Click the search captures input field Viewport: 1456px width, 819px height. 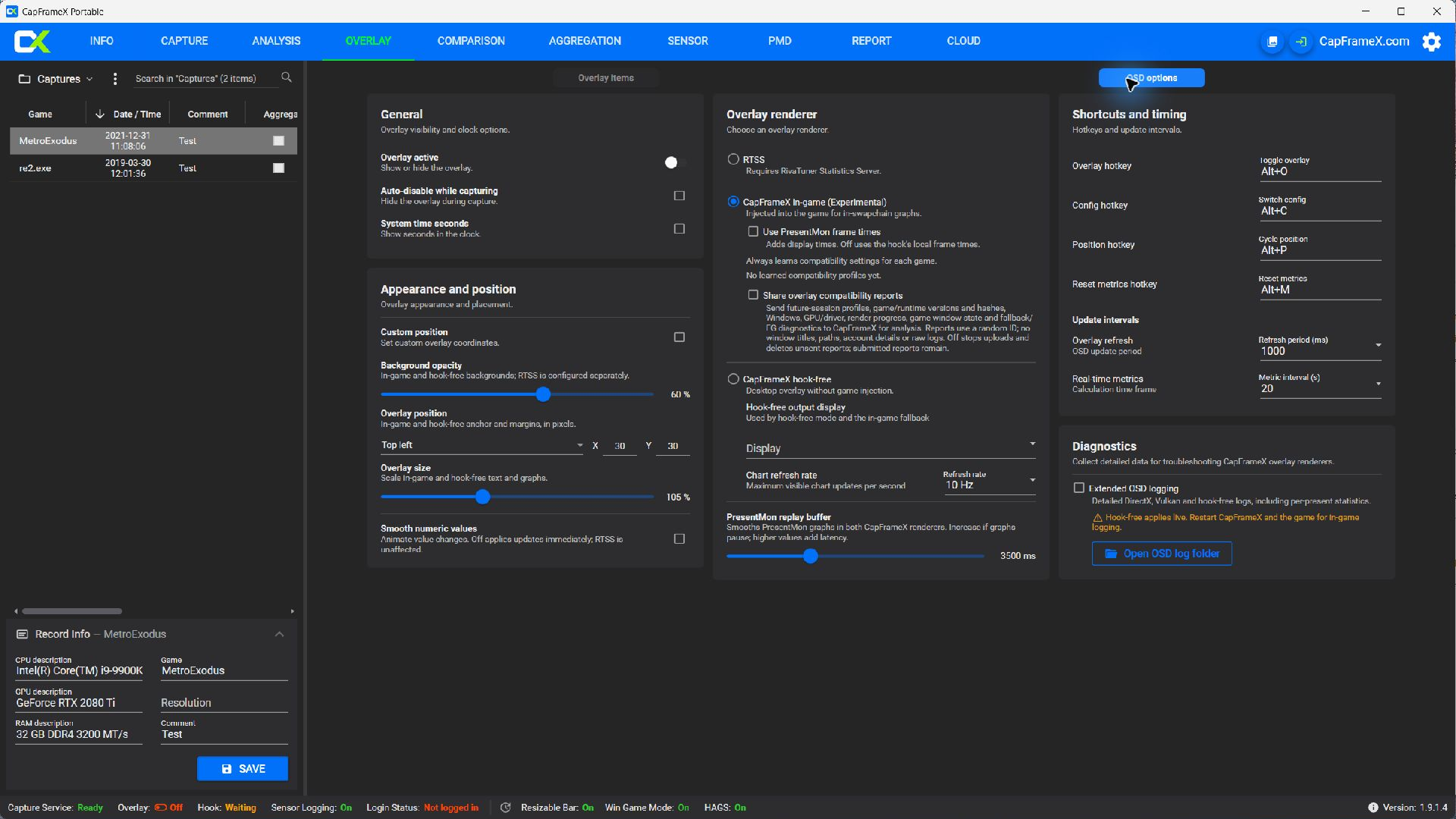[205, 79]
